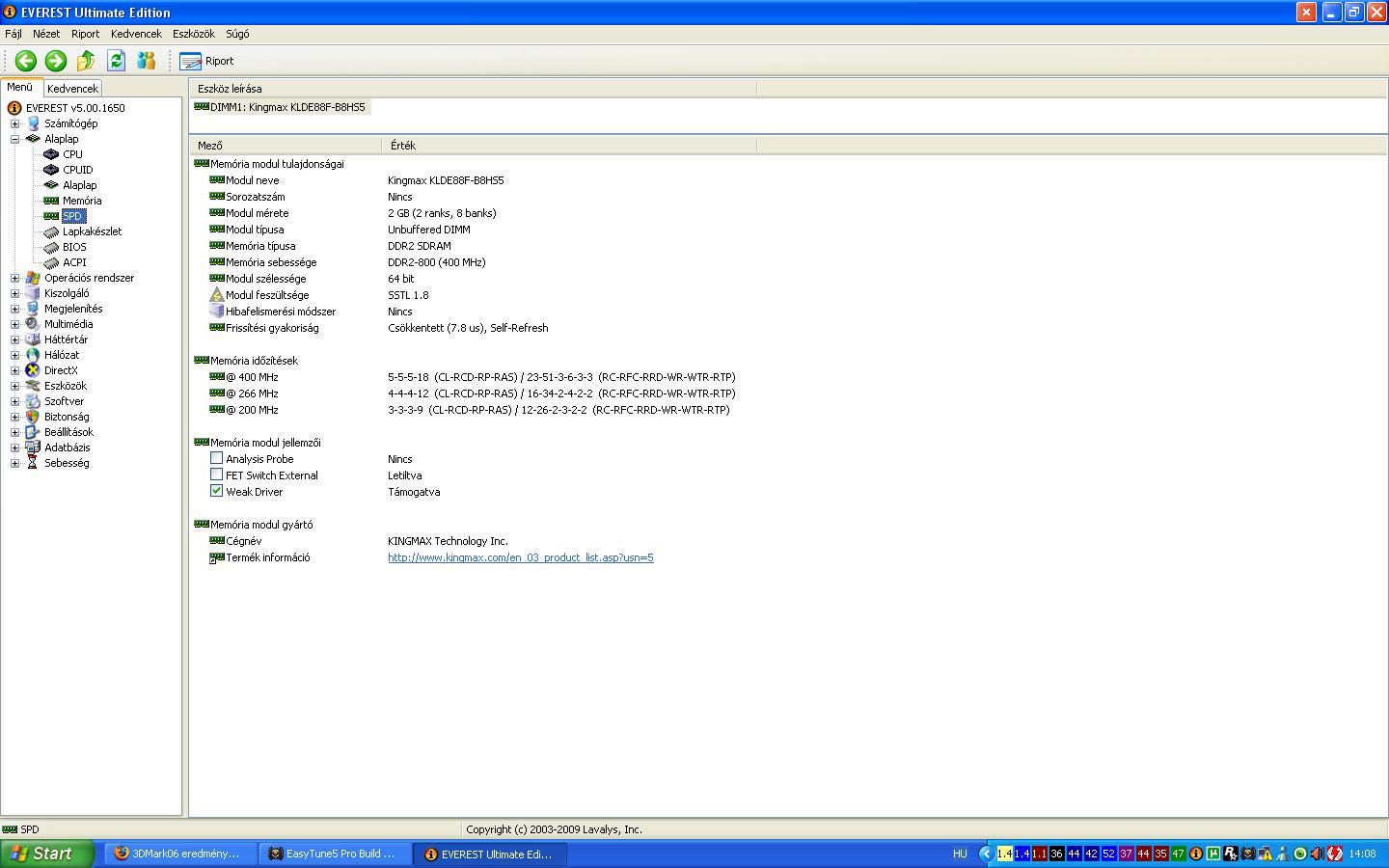The image size is (1389, 868).
Task: Open the Súgó menu
Action: pyautogui.click(x=237, y=34)
